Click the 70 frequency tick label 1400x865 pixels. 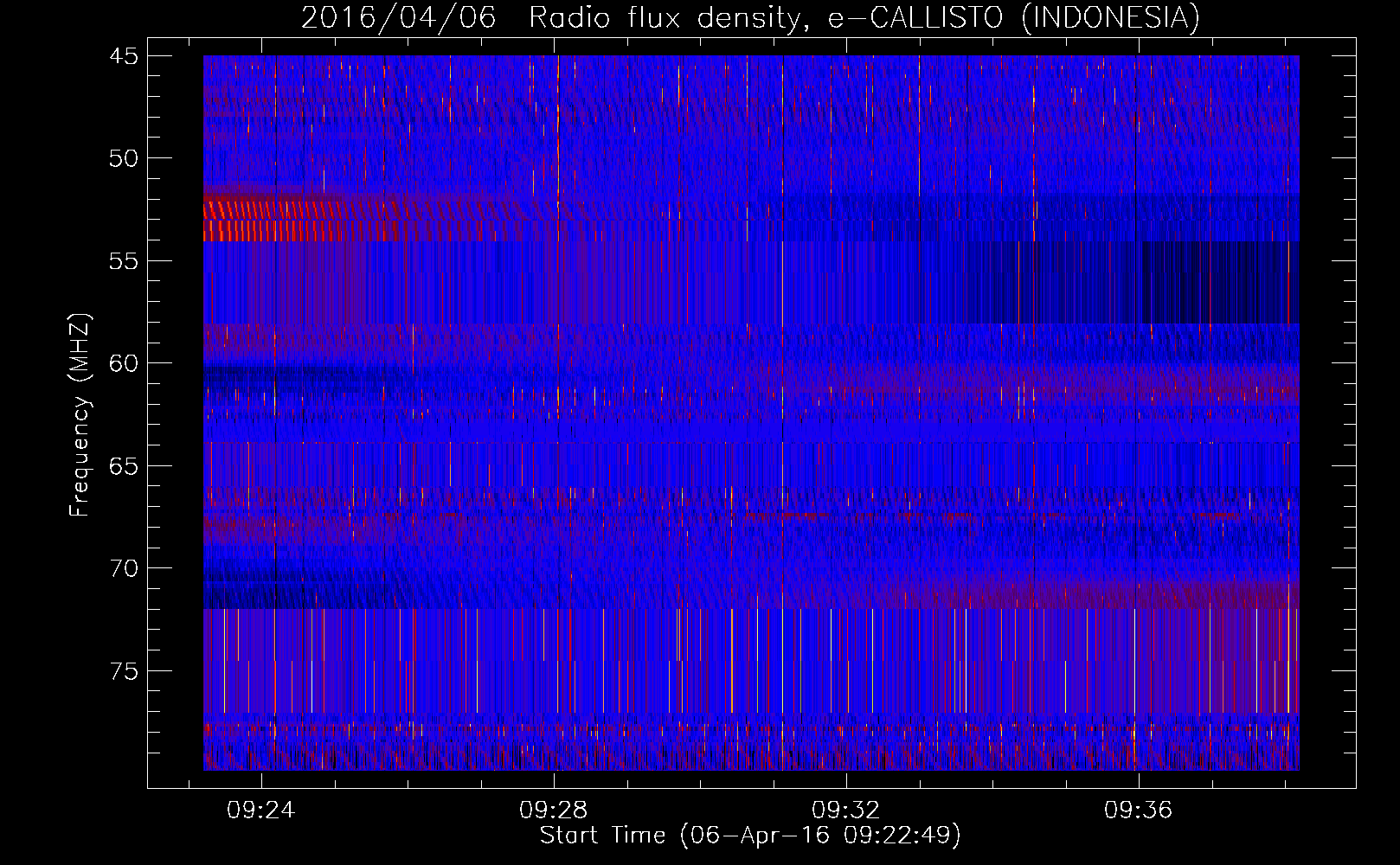pyautogui.click(x=124, y=568)
